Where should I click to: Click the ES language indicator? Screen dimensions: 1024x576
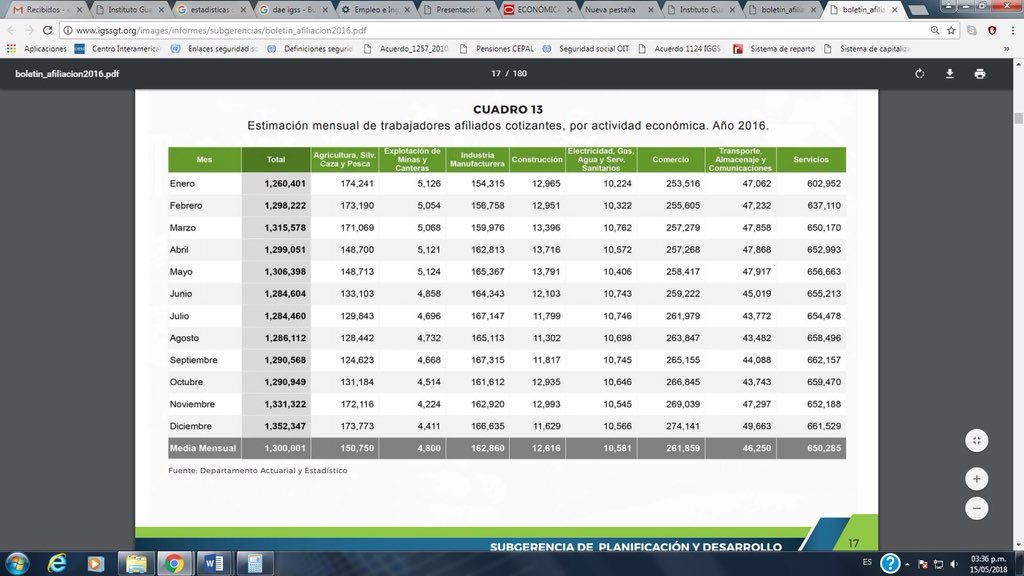click(x=867, y=562)
